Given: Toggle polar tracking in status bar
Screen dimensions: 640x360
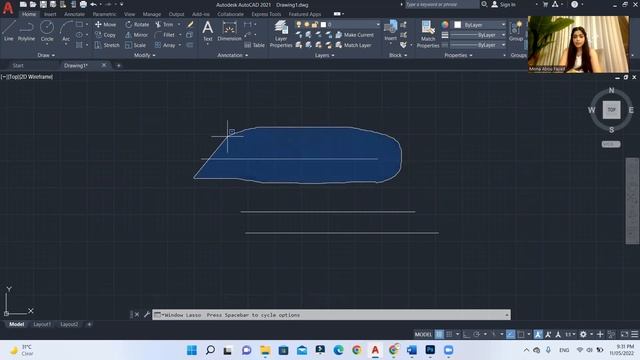Looking at the screenshot, I should pos(476,334).
